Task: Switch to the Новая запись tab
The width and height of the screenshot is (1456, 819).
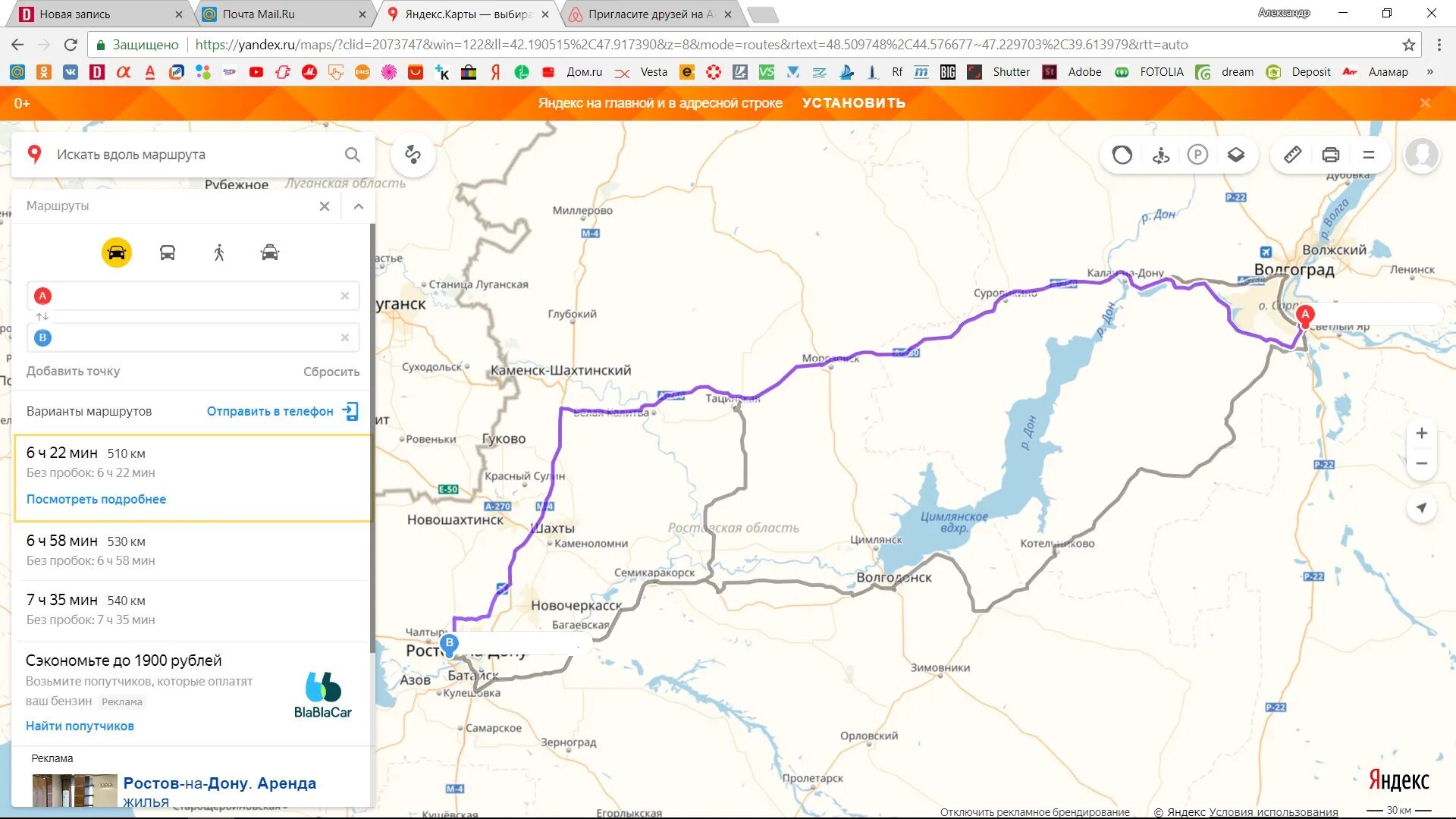Action: point(100,14)
